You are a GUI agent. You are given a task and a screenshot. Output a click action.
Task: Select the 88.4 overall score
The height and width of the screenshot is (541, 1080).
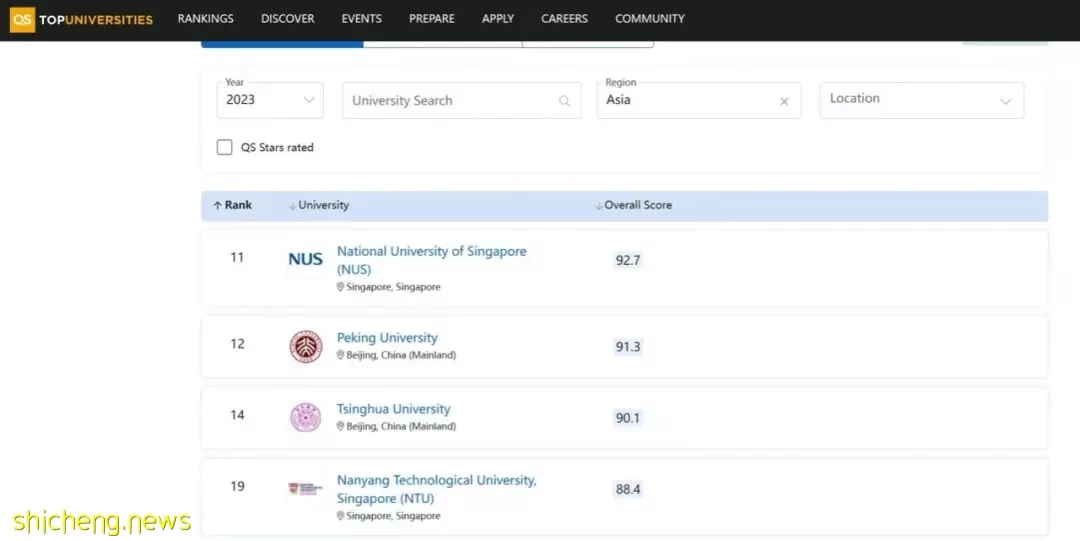[x=627, y=489]
